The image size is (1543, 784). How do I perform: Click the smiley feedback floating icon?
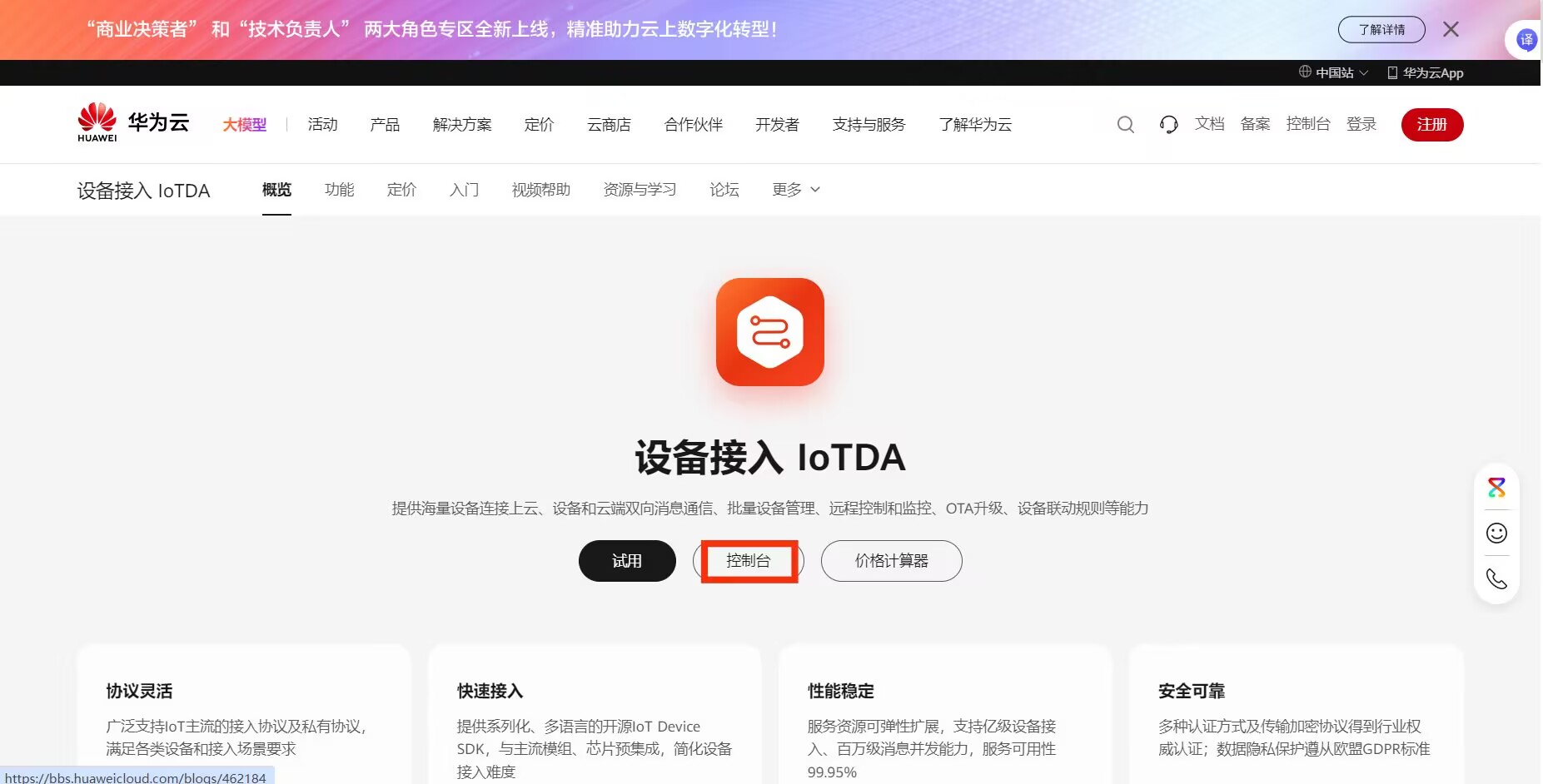[x=1496, y=533]
